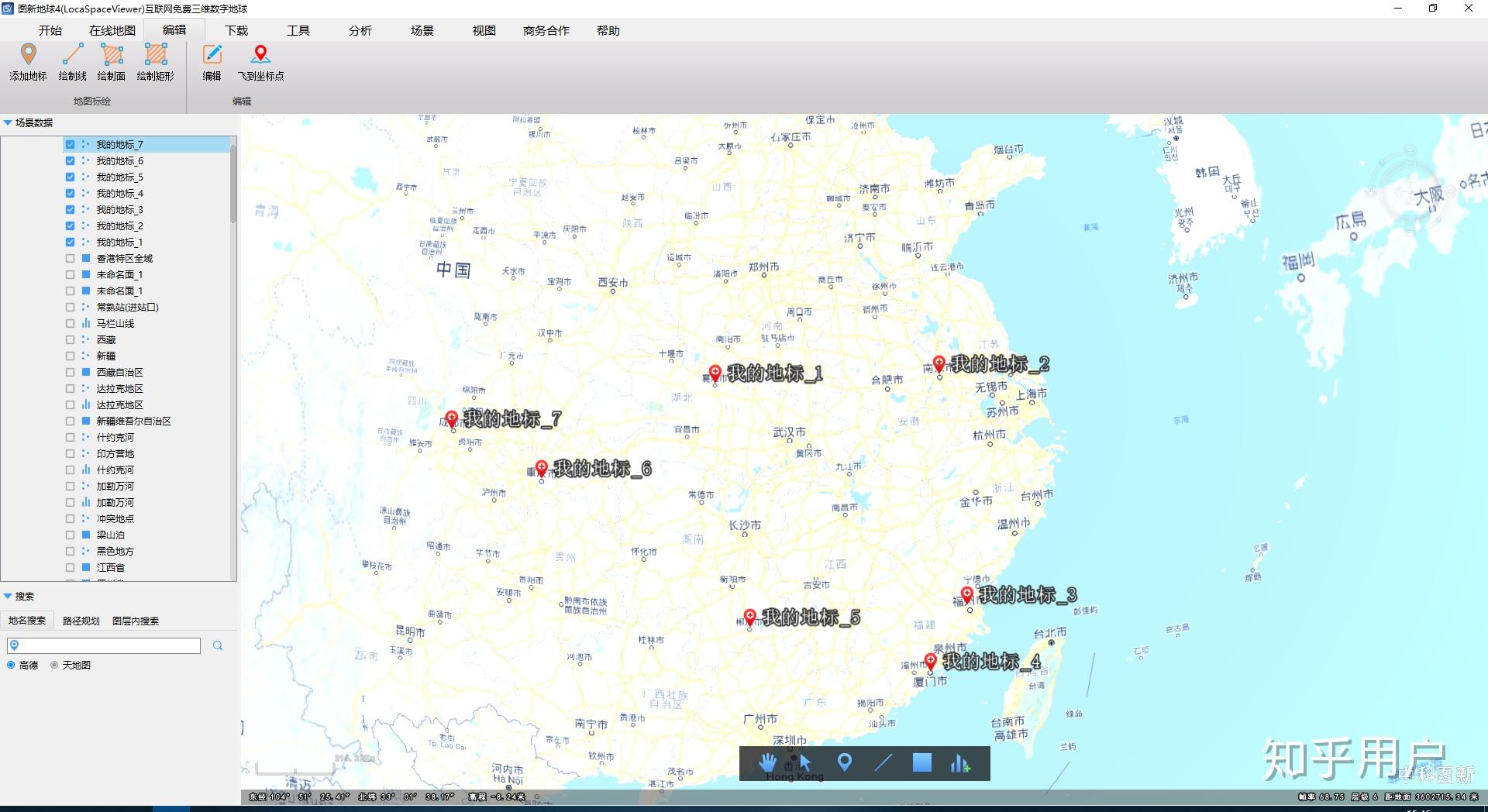Viewport: 1488px width, 812px height.
Task: Switch to 地名搜索 search tab
Action: tap(27, 621)
